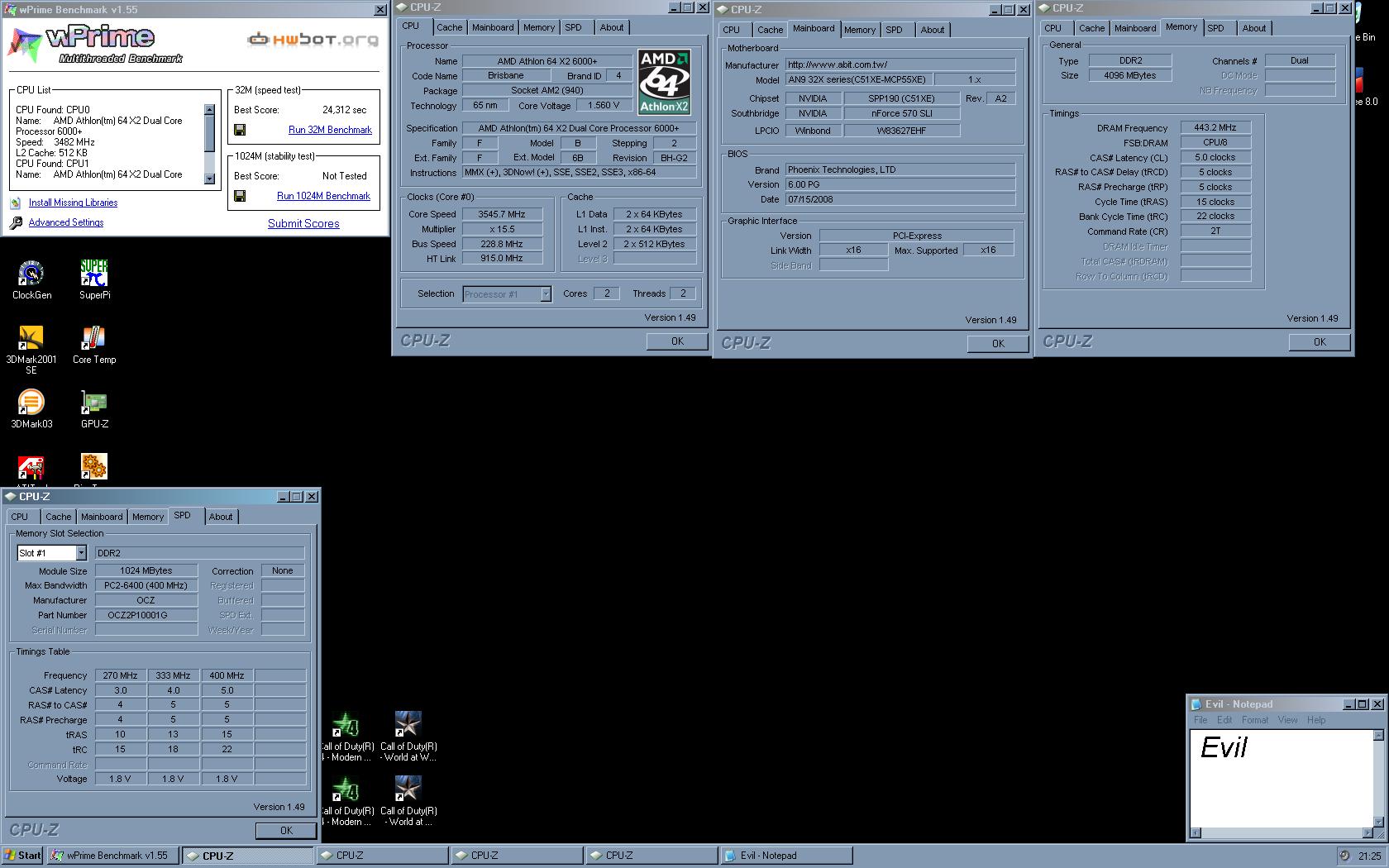Launch 3DMark2001 SE from desktop

(31, 338)
